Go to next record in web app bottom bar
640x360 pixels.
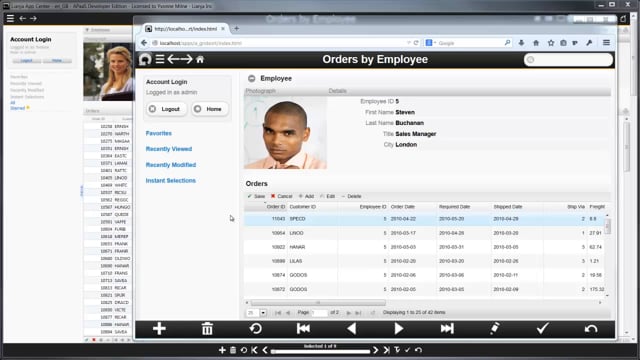(399, 329)
